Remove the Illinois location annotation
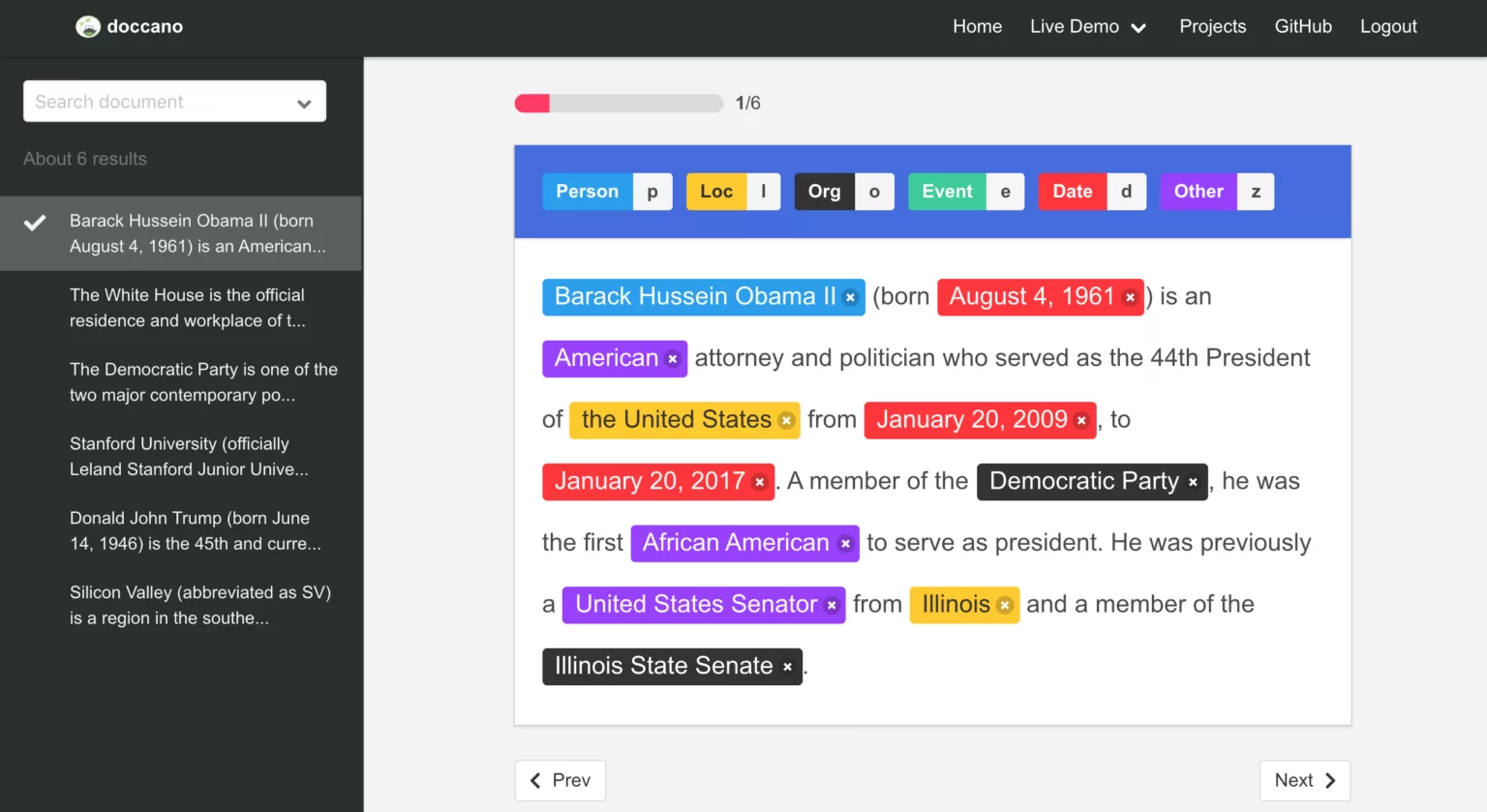Screen dimensions: 1487x812 coord(1005,605)
